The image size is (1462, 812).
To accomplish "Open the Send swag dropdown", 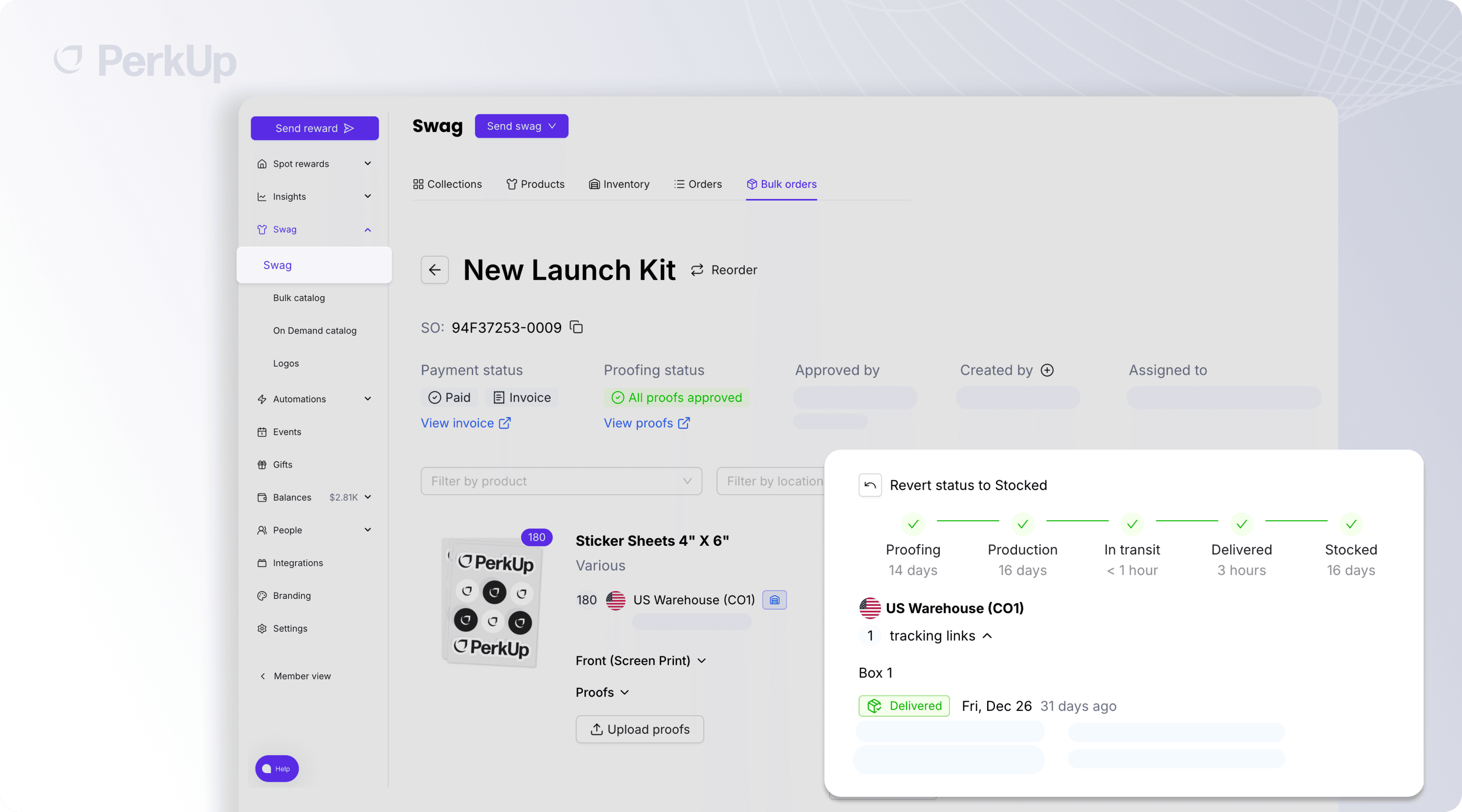I will coord(521,126).
